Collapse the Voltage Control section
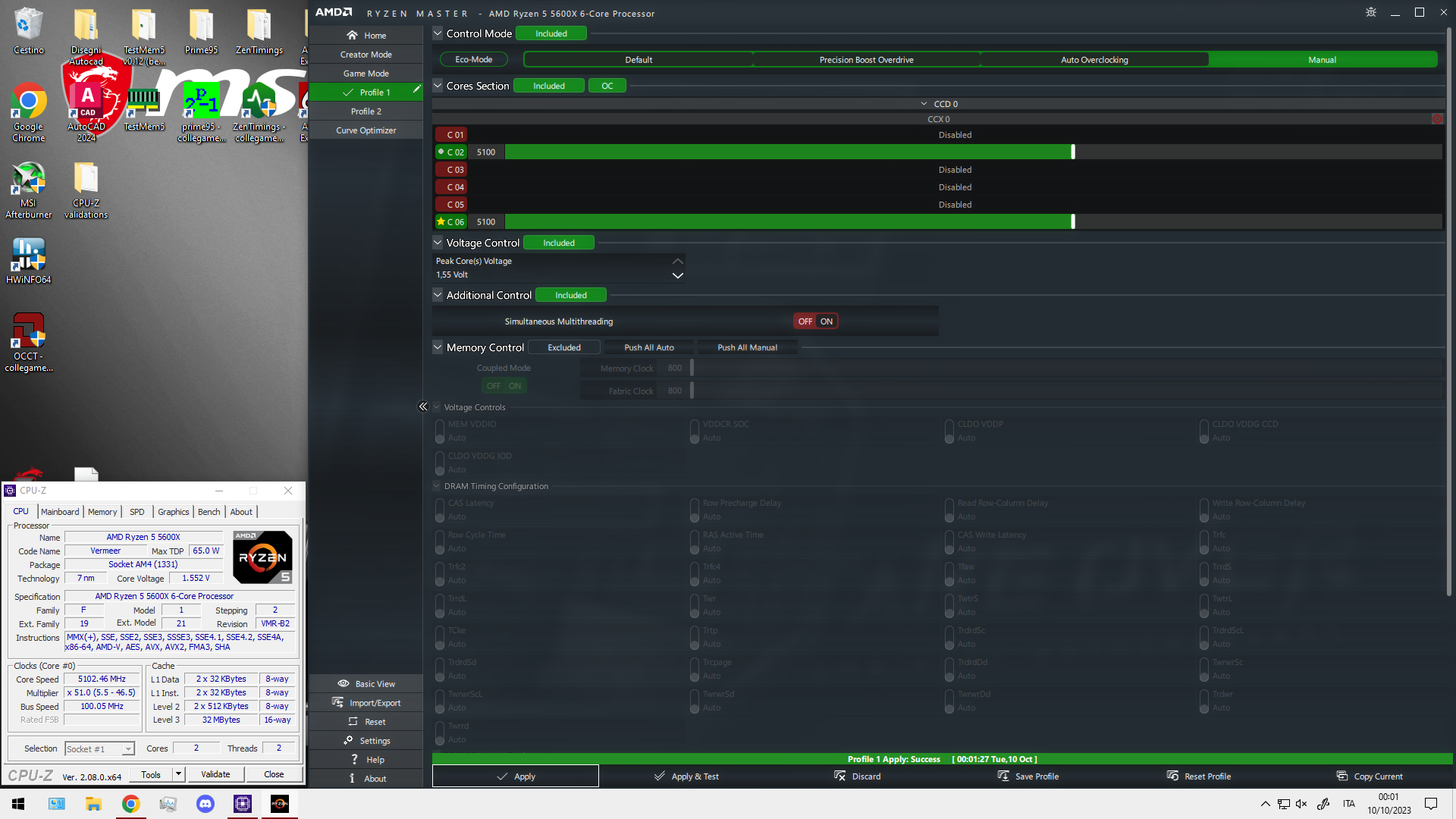Viewport: 1456px width, 819px height. [438, 243]
